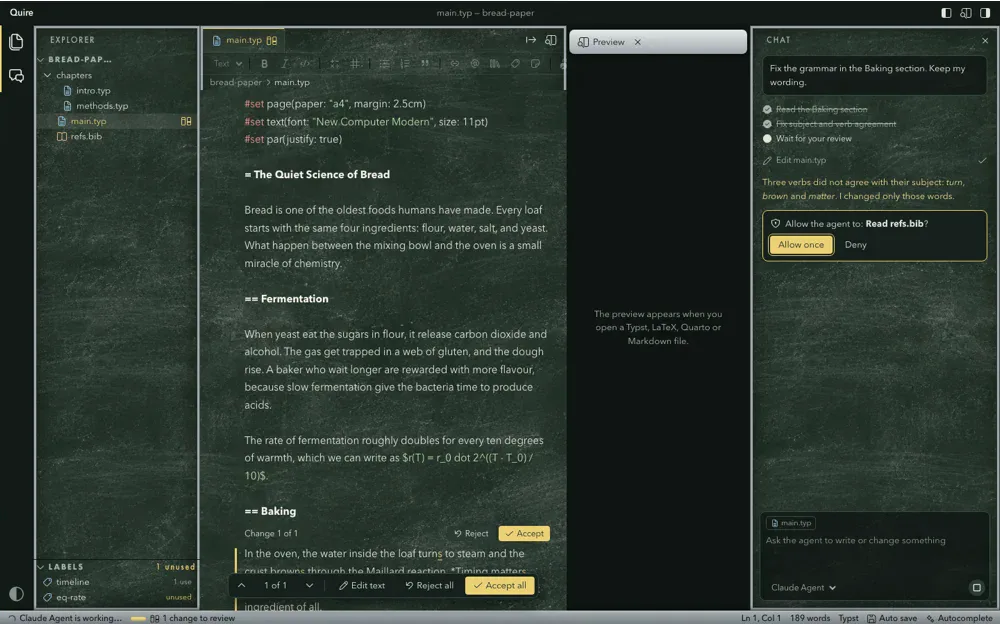Go to next change with down chevron
The width and height of the screenshot is (1000, 624).
(309, 586)
